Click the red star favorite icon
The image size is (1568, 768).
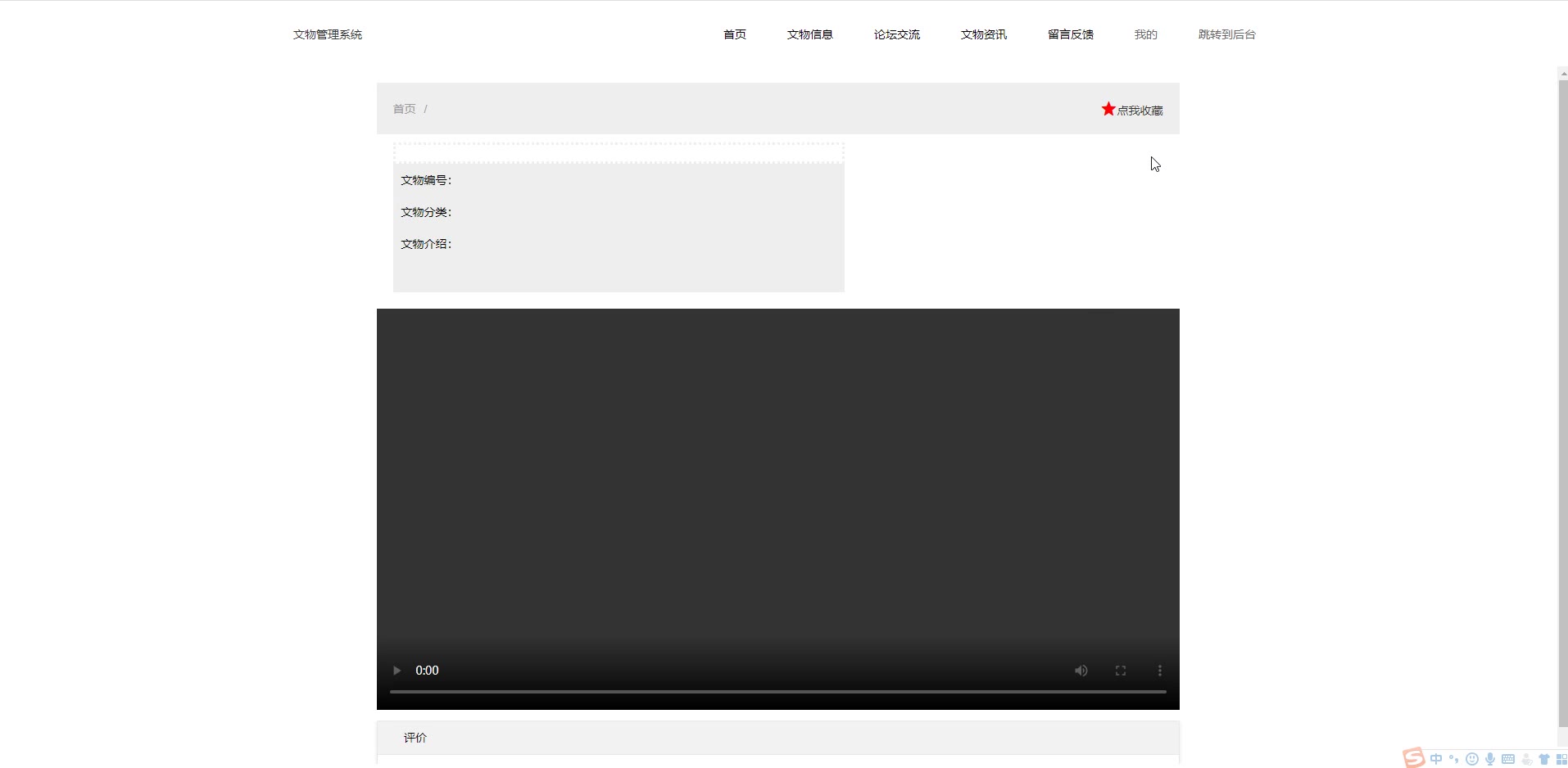(x=1108, y=109)
